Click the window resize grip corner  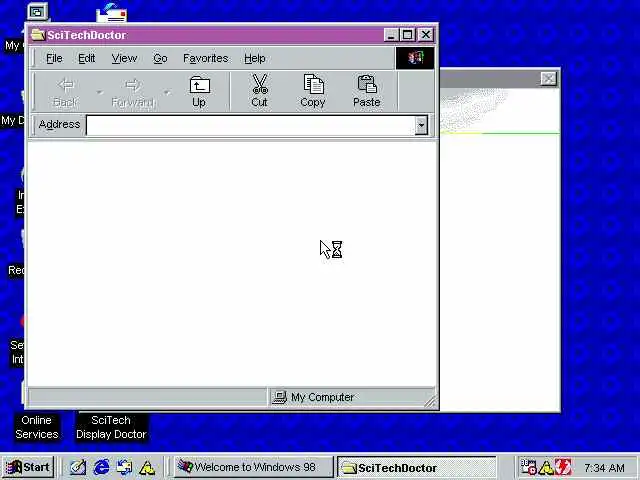click(x=430, y=402)
